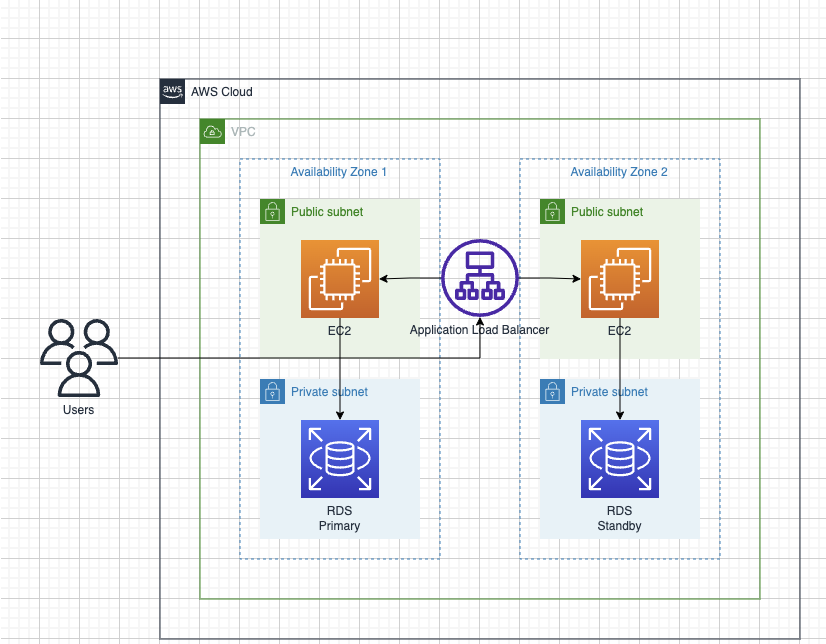This screenshot has height=644, width=826.
Task: Click the Zone 1 public subnet lock icon
Action: tap(272, 212)
